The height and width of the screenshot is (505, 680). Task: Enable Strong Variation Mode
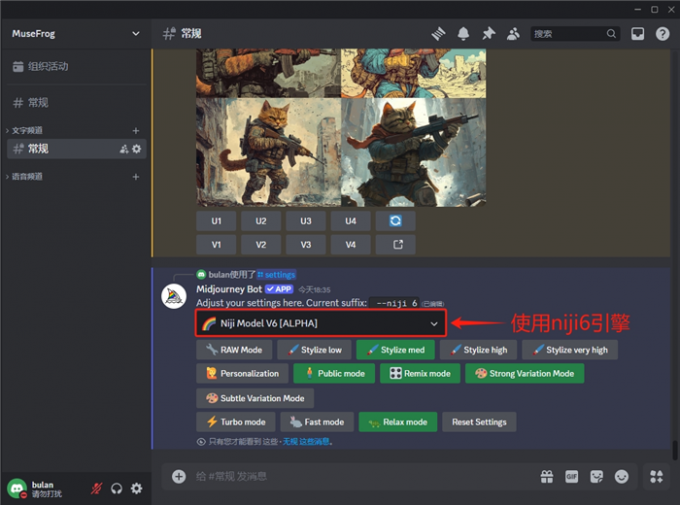(524, 374)
